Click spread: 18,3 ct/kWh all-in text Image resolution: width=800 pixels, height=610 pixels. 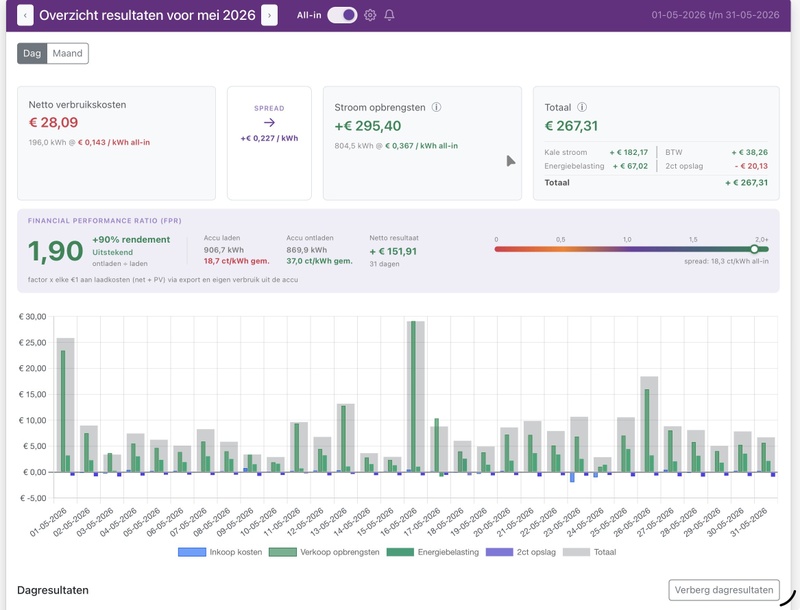[x=726, y=261]
